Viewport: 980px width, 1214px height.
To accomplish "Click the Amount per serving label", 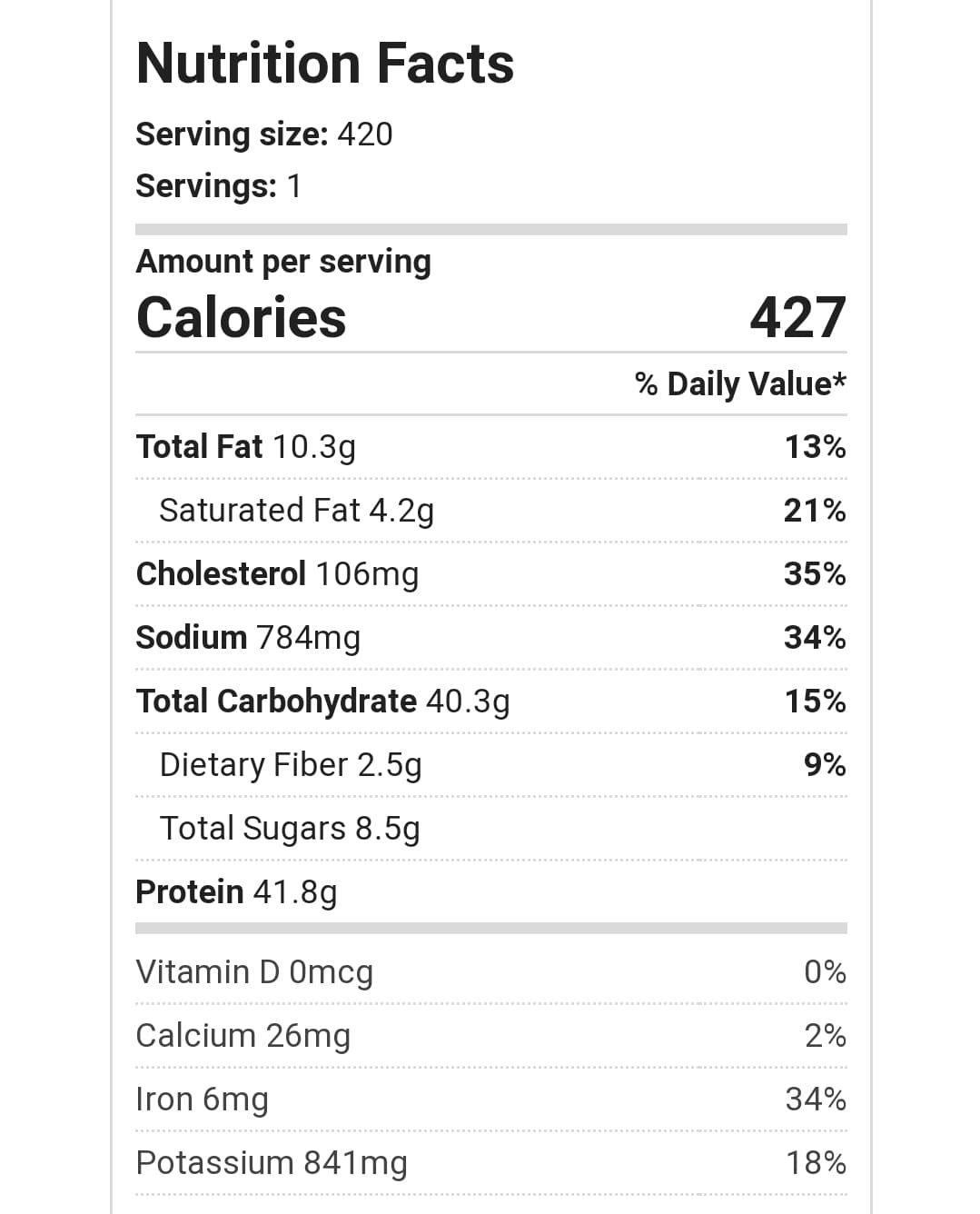I will click(283, 262).
